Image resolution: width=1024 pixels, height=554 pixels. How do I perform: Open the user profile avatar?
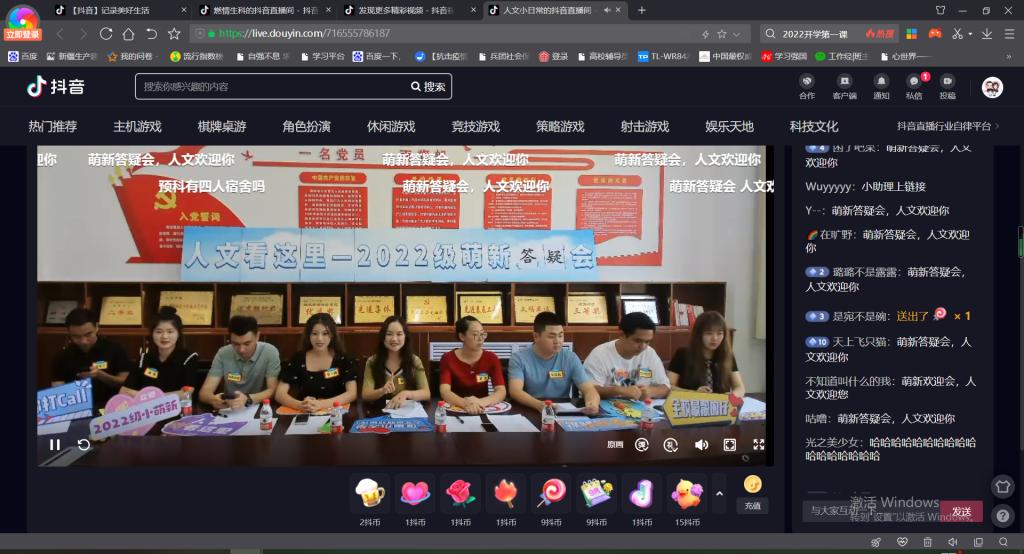992,87
